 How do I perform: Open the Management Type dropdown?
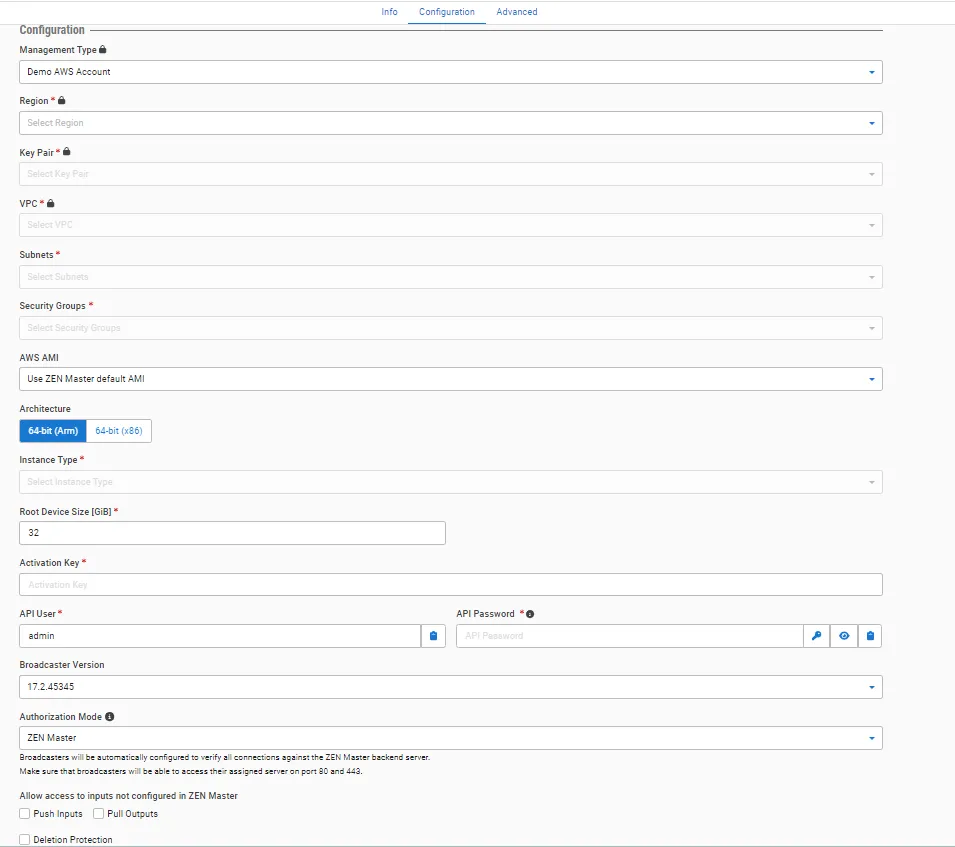point(451,72)
